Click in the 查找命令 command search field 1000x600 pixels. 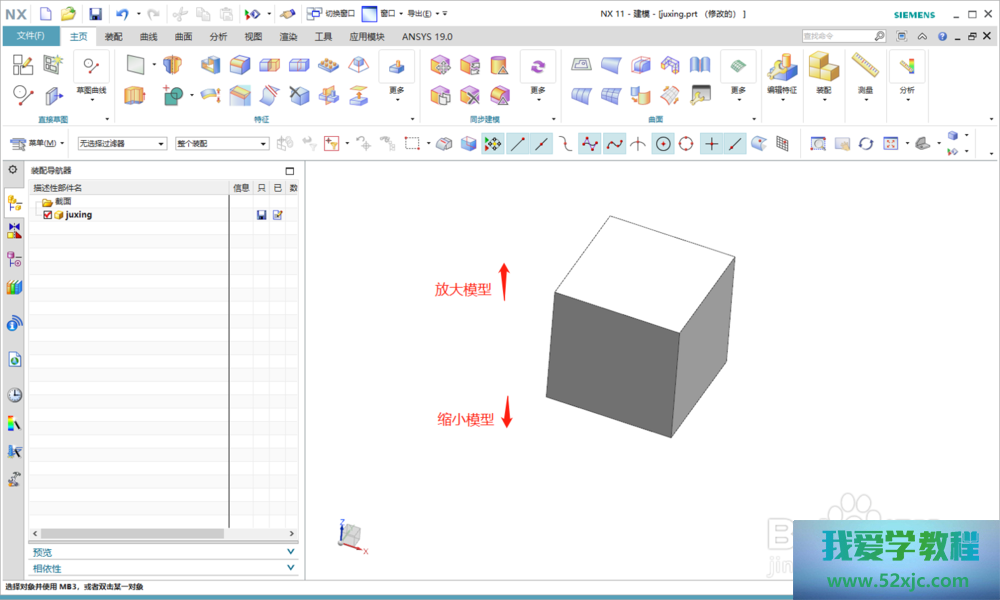pyautogui.click(x=838, y=37)
